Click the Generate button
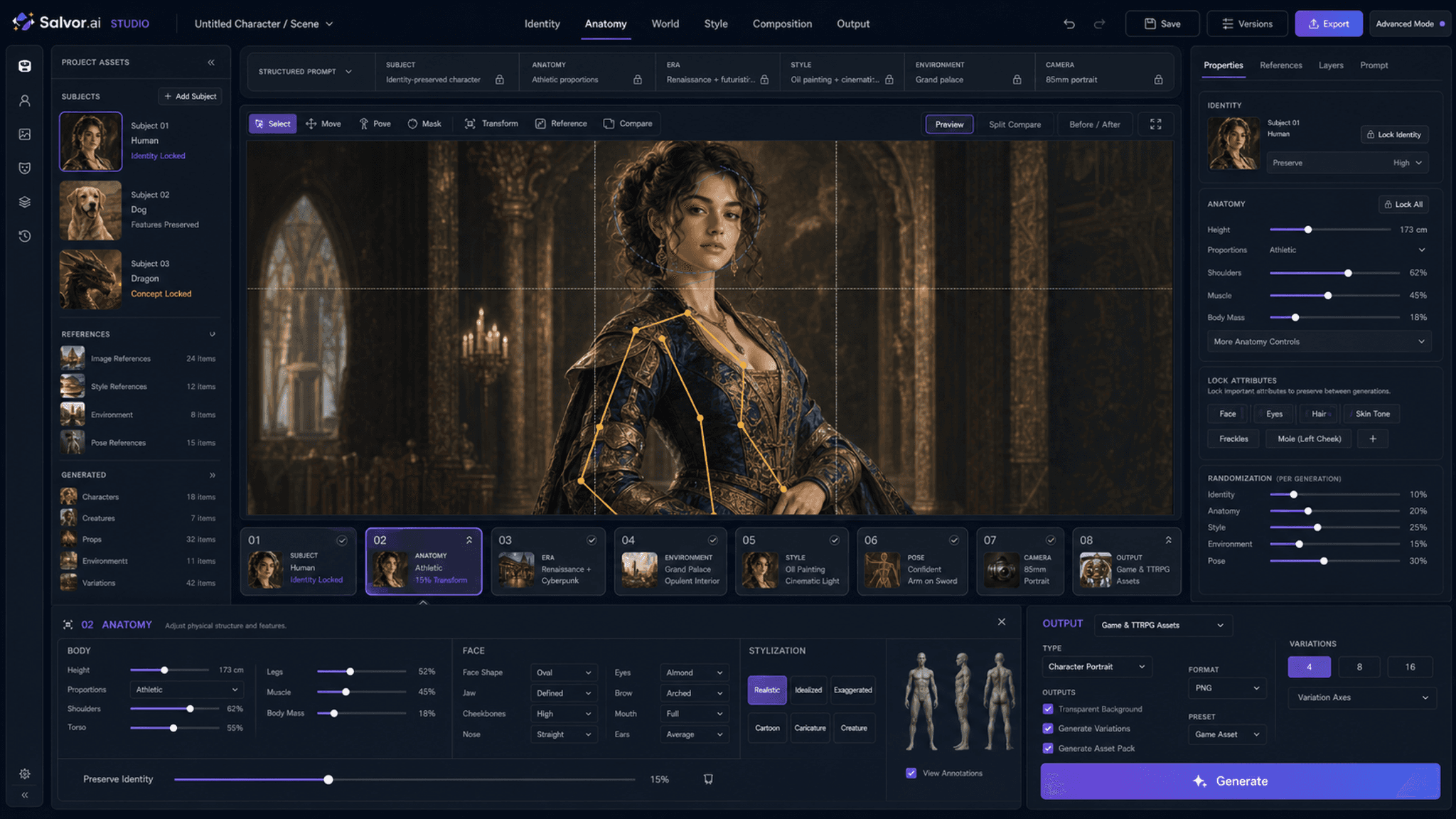This screenshot has width=1456, height=819. point(1241,781)
